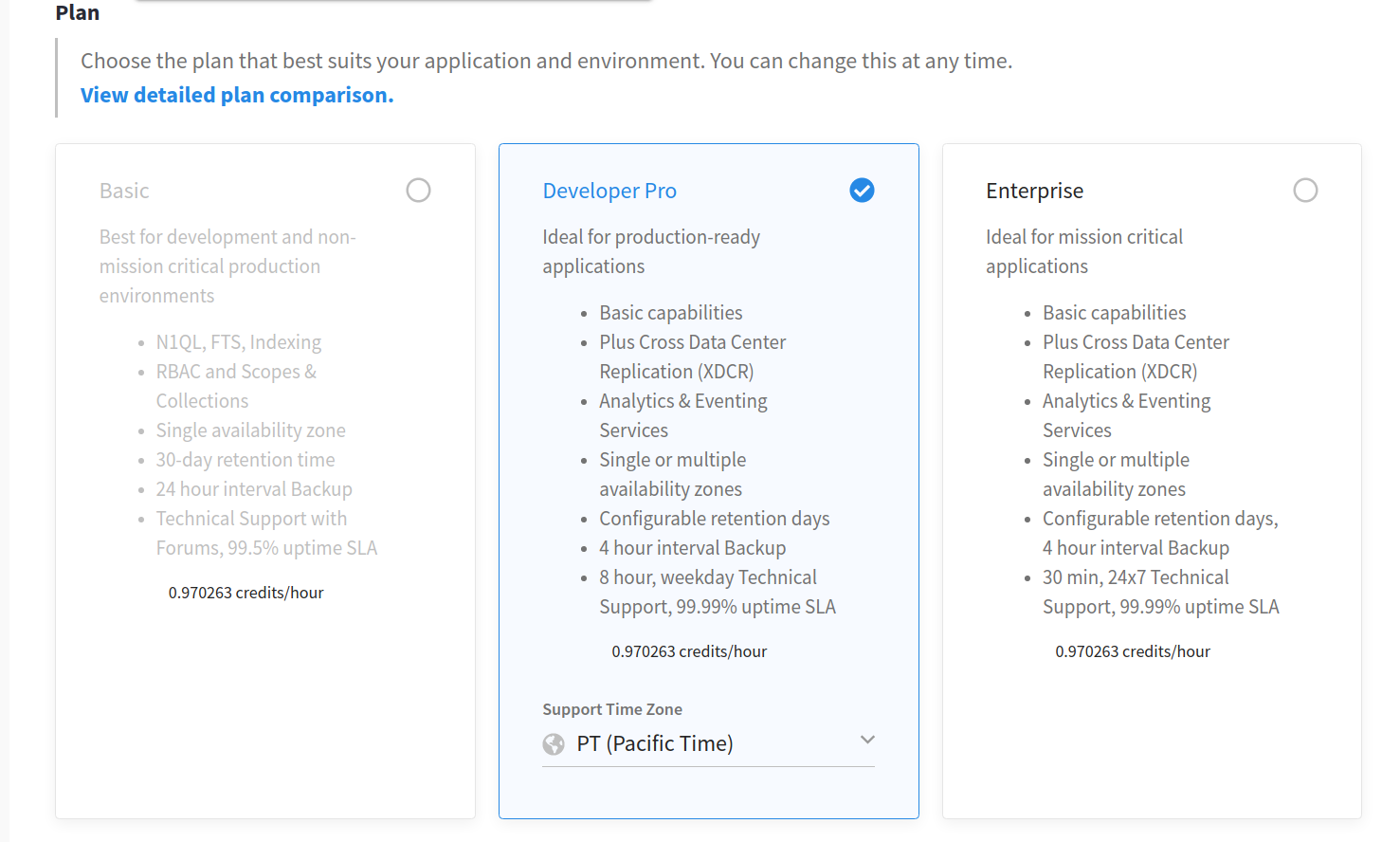Click the Plan section heading
1400x842 pixels.
(77, 12)
